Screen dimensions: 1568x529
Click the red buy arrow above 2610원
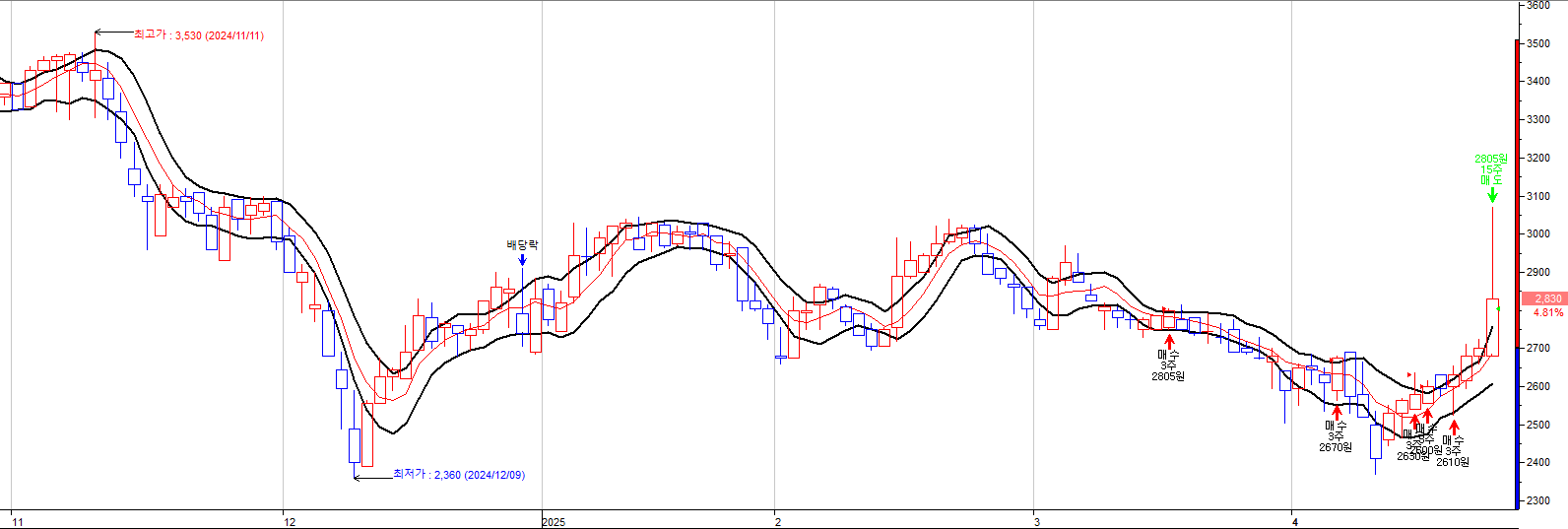1454,428
